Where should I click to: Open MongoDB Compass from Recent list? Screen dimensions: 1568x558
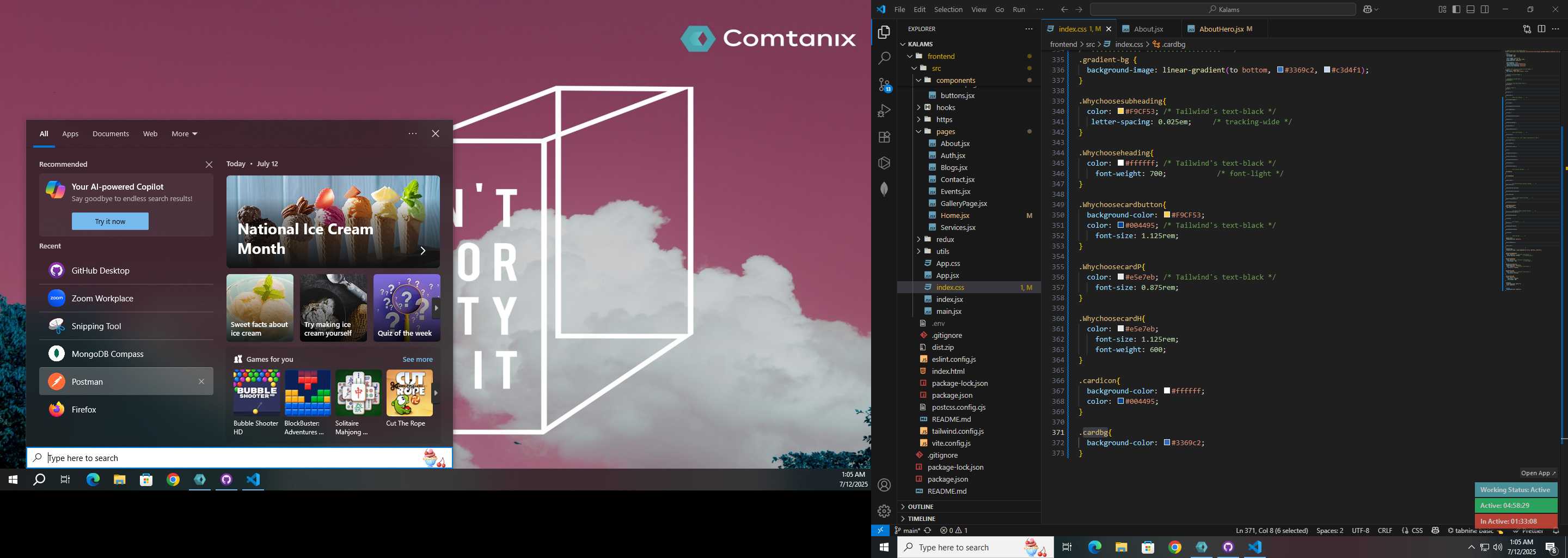pos(126,354)
